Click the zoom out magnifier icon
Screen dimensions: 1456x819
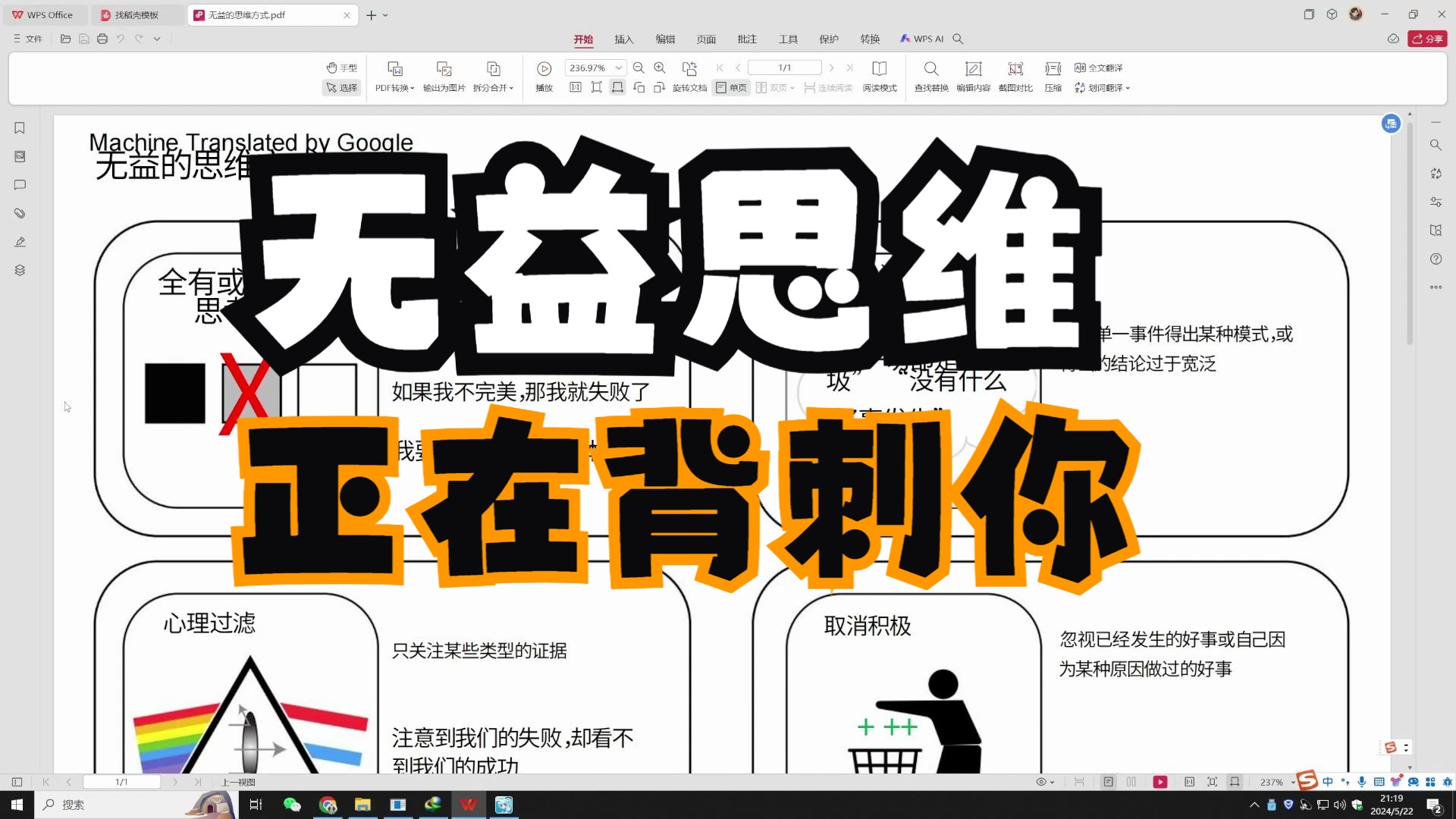(x=639, y=67)
